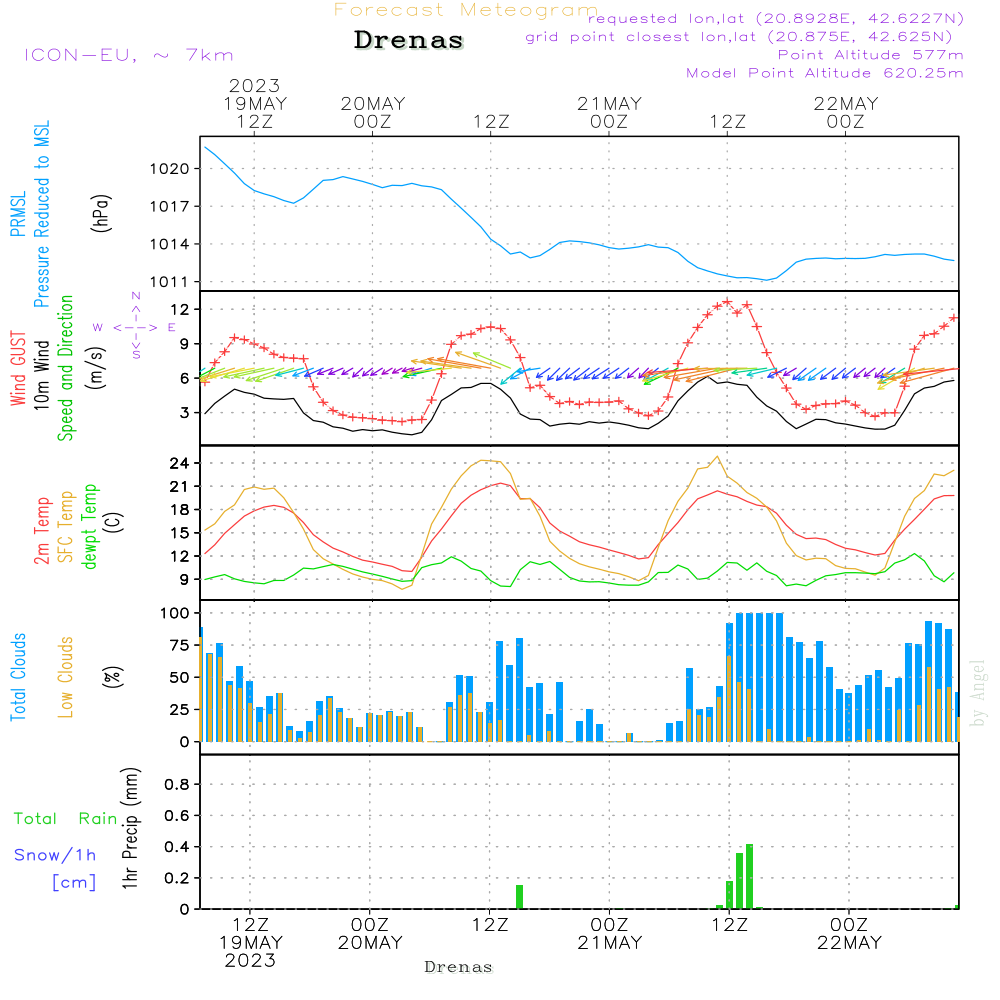1000x1000 pixels.
Task: Click the cloud axis value 100
Action: tap(175, 614)
